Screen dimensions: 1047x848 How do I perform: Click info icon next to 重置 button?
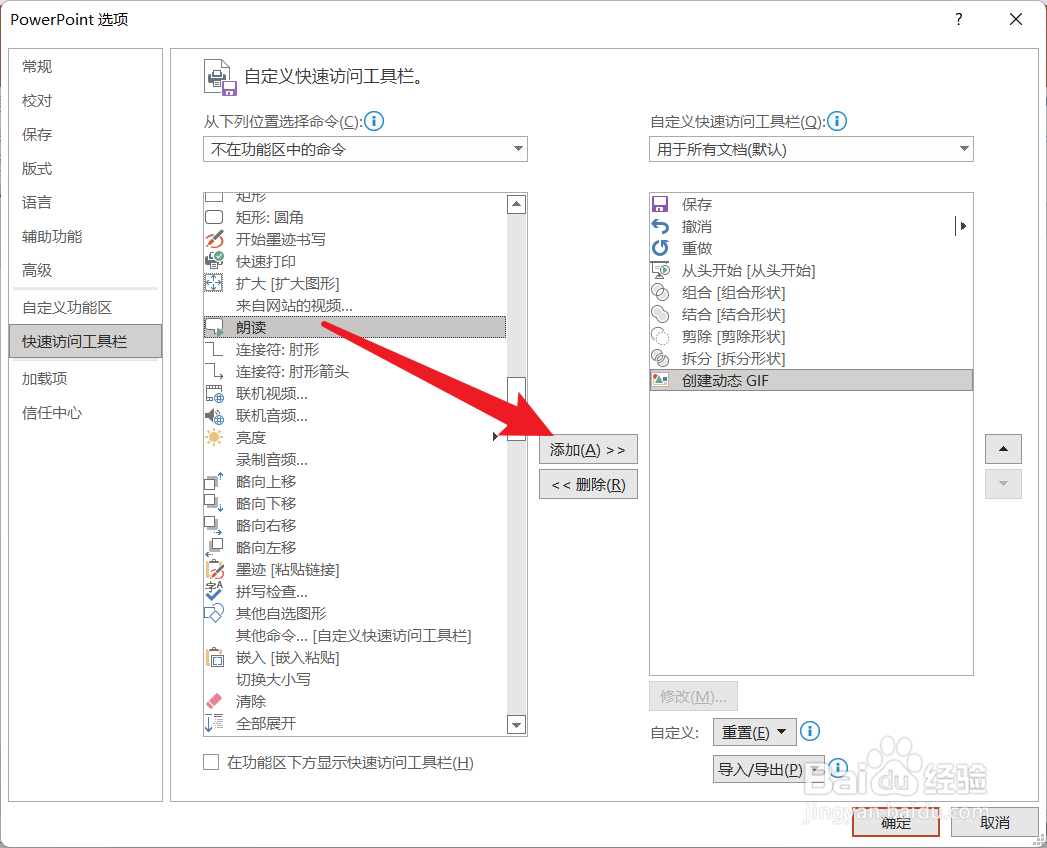pyautogui.click(x=810, y=731)
